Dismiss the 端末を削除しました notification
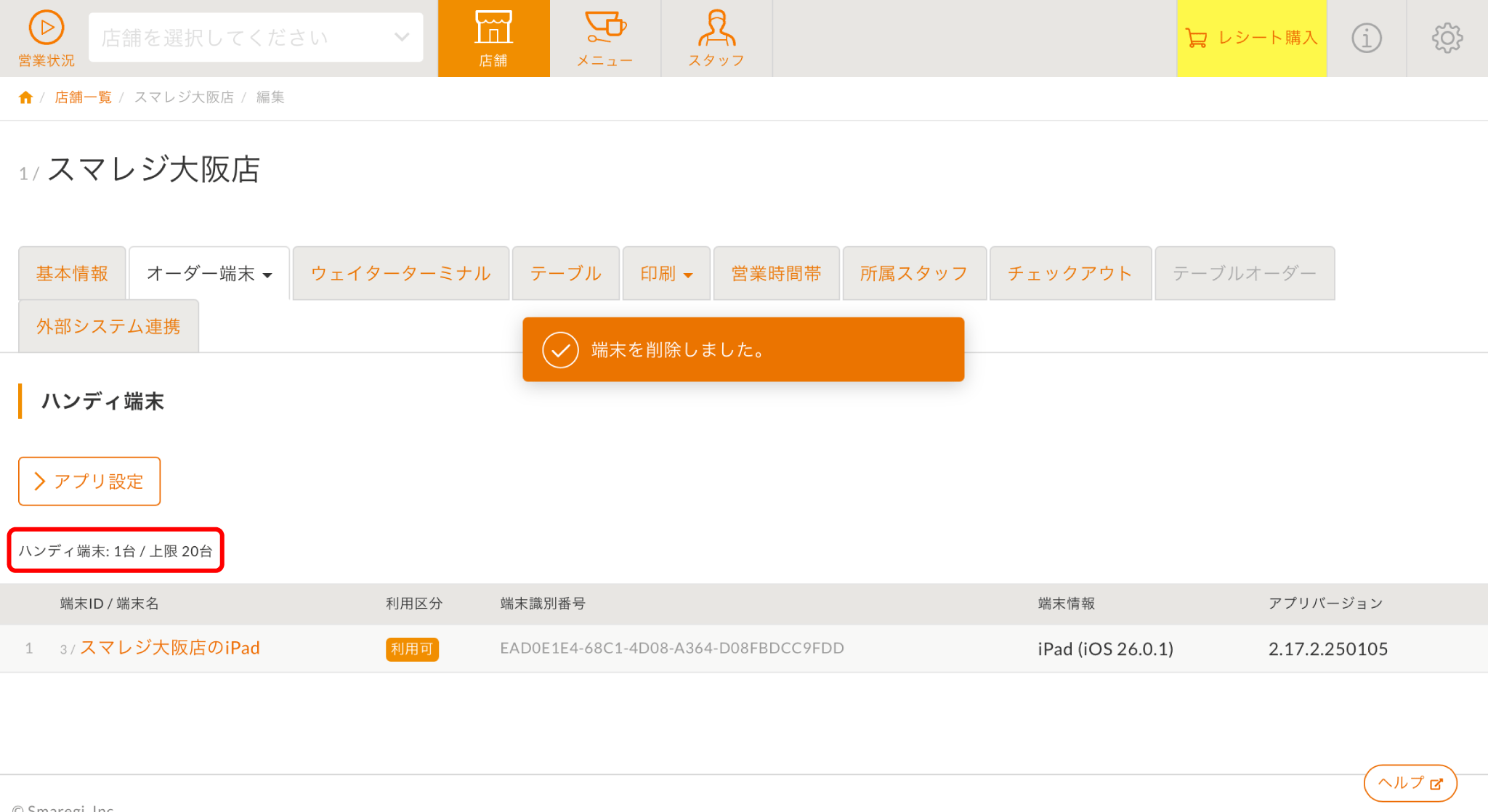The height and width of the screenshot is (812, 1488). click(743, 349)
